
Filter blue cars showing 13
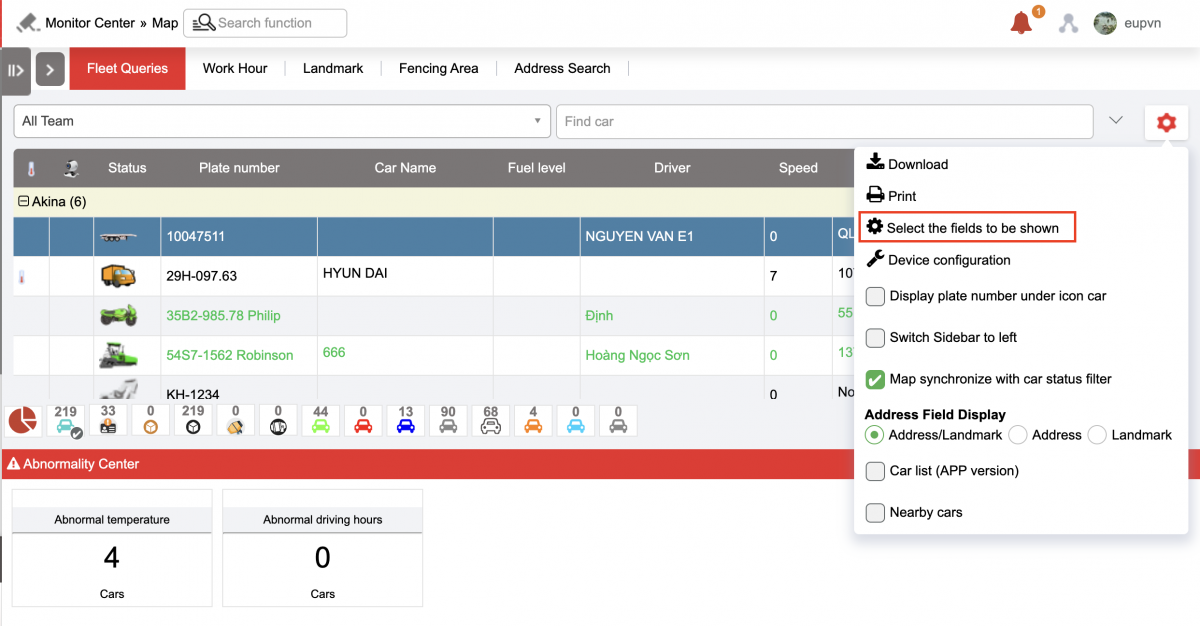click(x=405, y=420)
